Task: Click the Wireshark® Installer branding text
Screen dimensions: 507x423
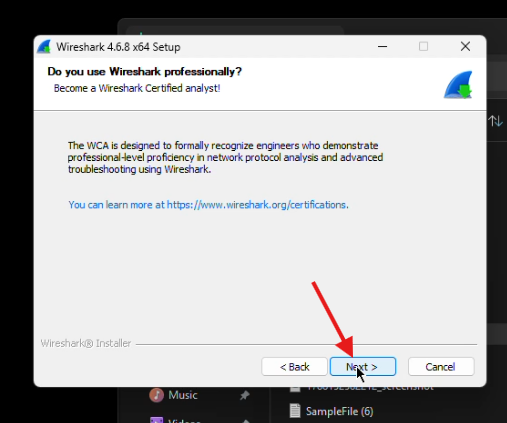Action: tap(86, 343)
